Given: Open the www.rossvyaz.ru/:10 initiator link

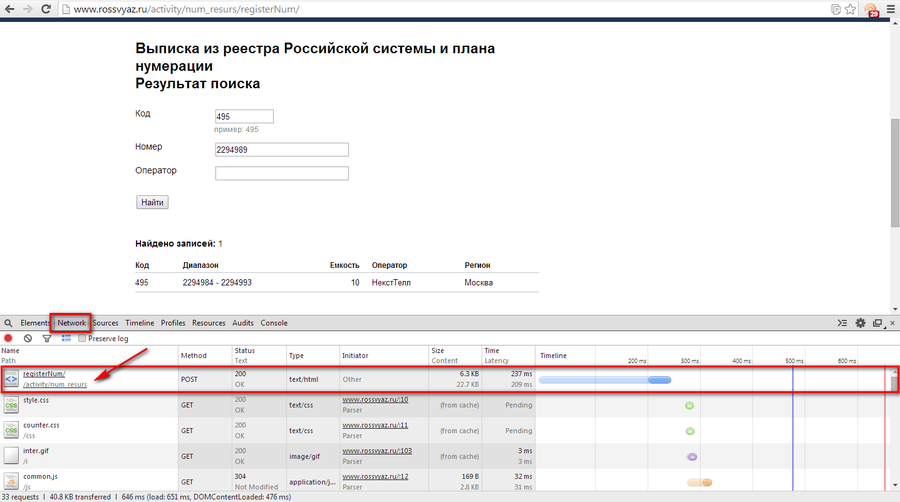Looking at the screenshot, I should click(375, 399).
